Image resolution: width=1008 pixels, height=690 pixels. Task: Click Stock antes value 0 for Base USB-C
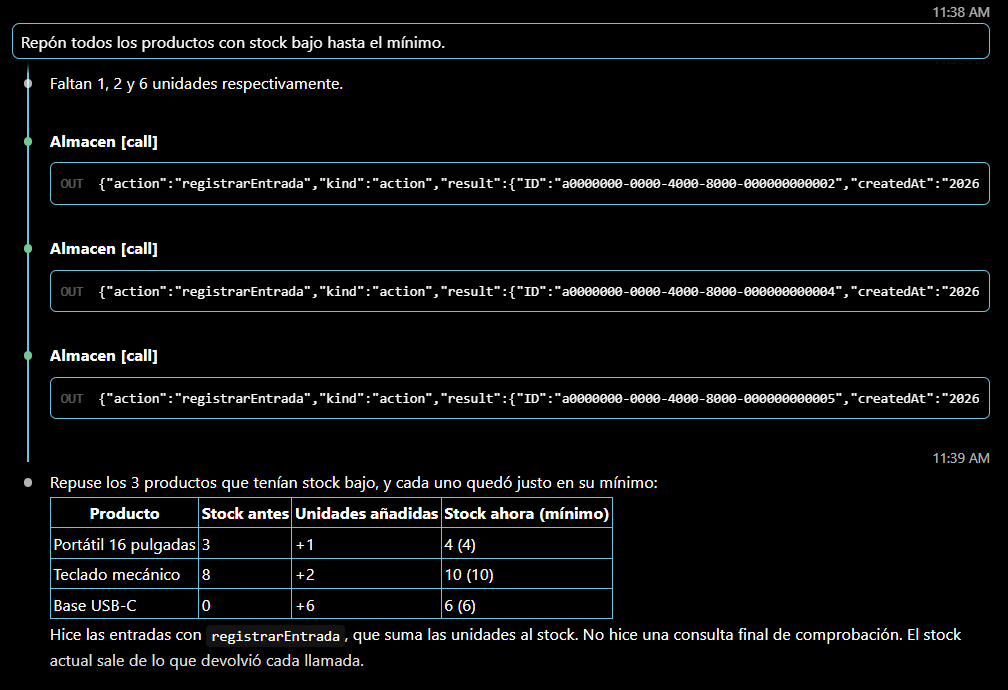245,604
